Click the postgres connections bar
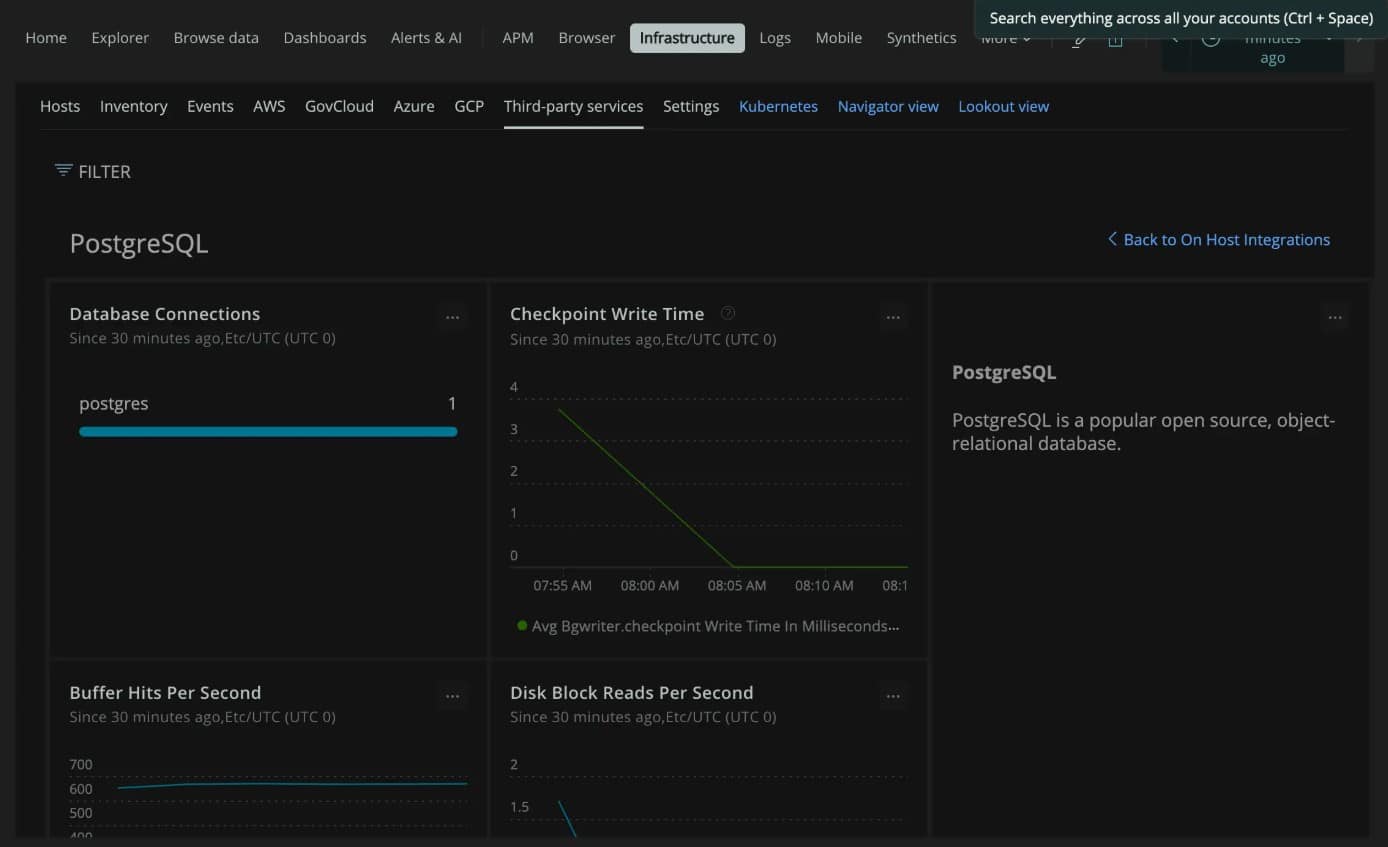The image size is (1388, 847). 268,431
